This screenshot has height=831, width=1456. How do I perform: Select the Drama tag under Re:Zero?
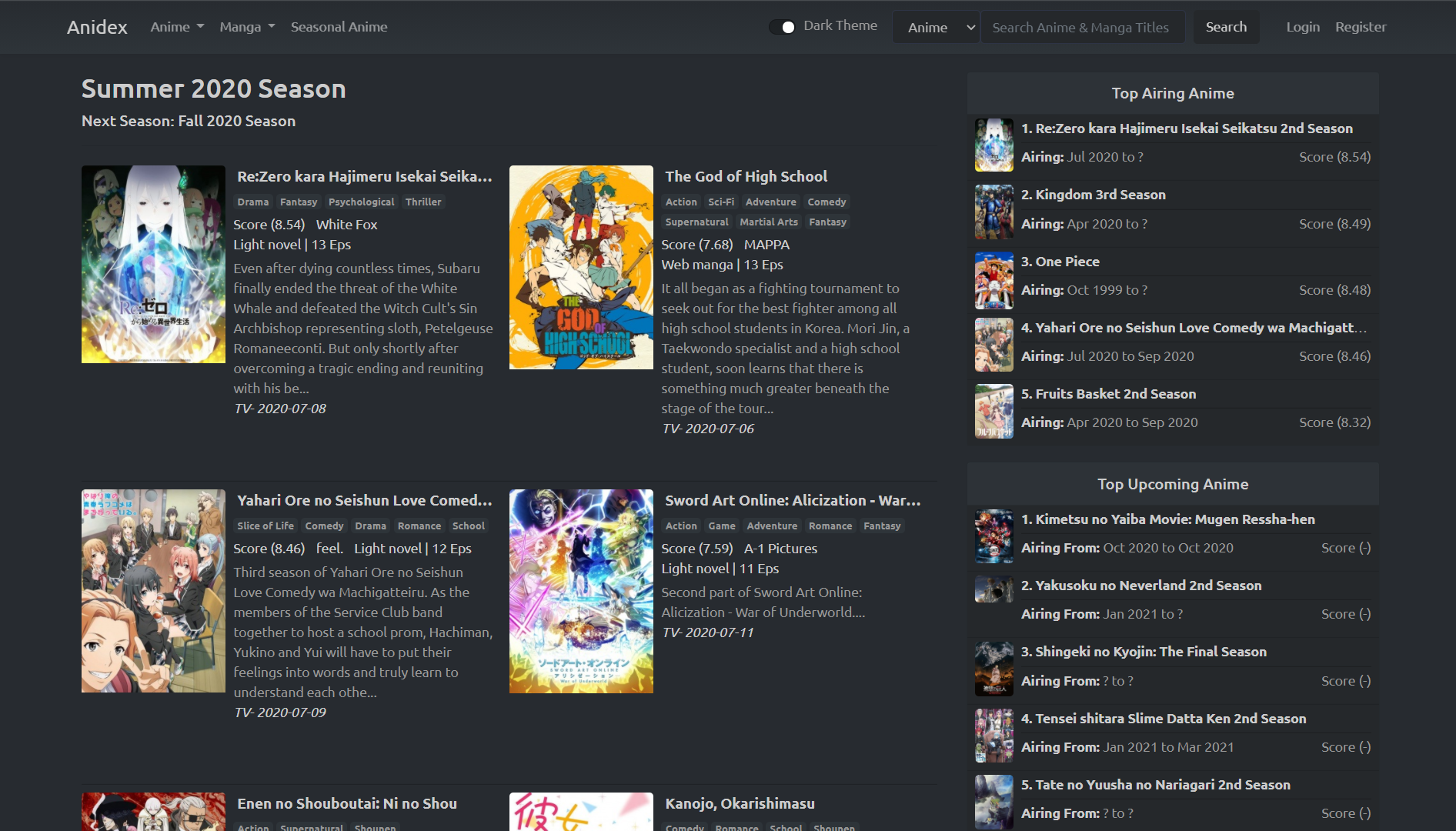(x=252, y=202)
